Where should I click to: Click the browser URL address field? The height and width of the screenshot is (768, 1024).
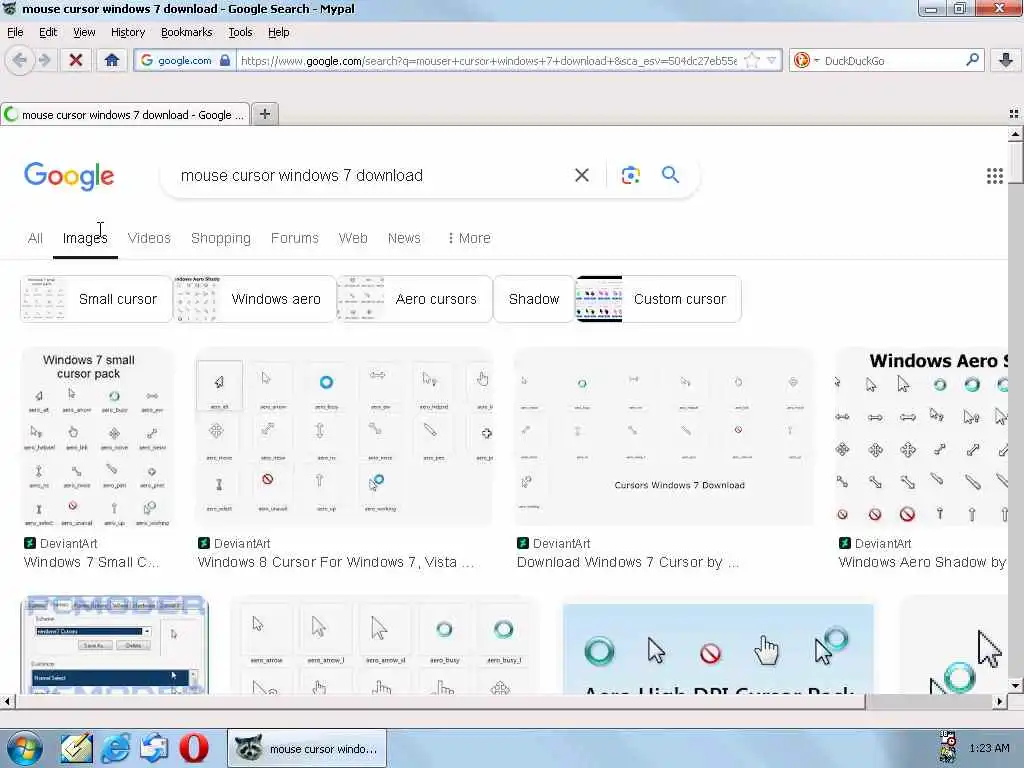[x=488, y=61]
